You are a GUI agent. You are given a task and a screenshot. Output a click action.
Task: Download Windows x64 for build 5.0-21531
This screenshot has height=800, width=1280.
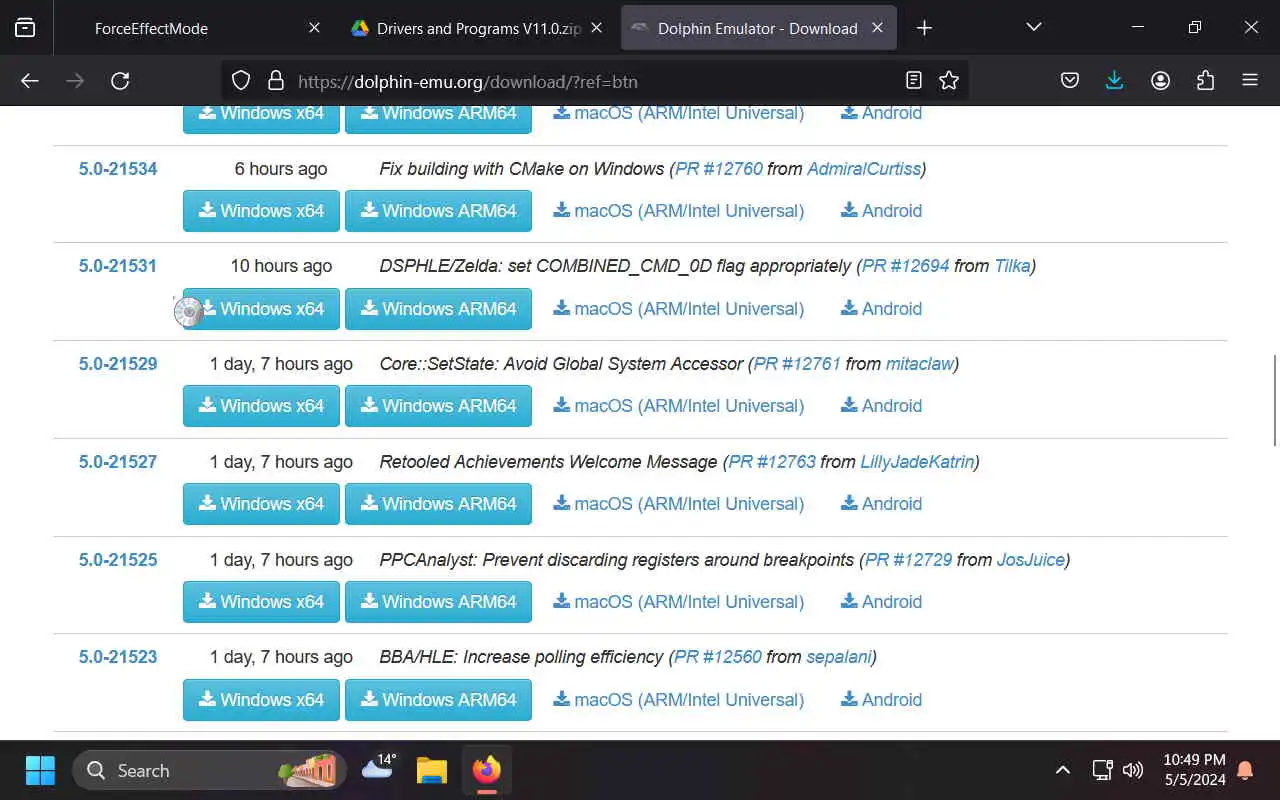261,309
